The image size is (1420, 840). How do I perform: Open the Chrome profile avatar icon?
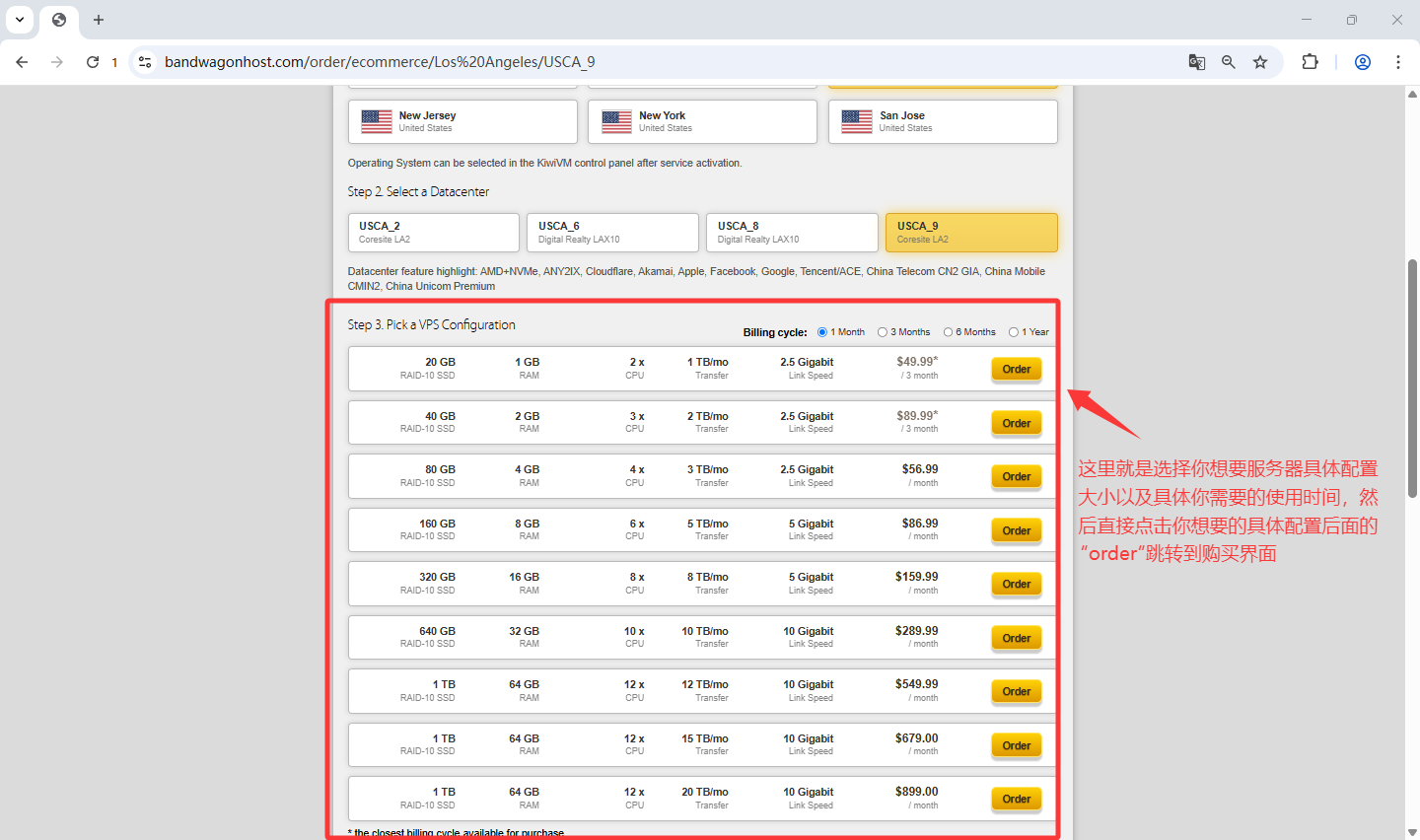(1363, 62)
